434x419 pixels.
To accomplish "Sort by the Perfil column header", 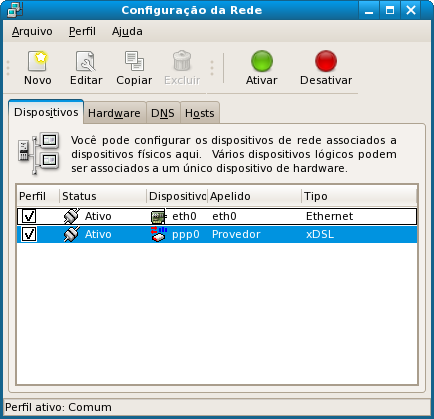I will click(38, 196).
